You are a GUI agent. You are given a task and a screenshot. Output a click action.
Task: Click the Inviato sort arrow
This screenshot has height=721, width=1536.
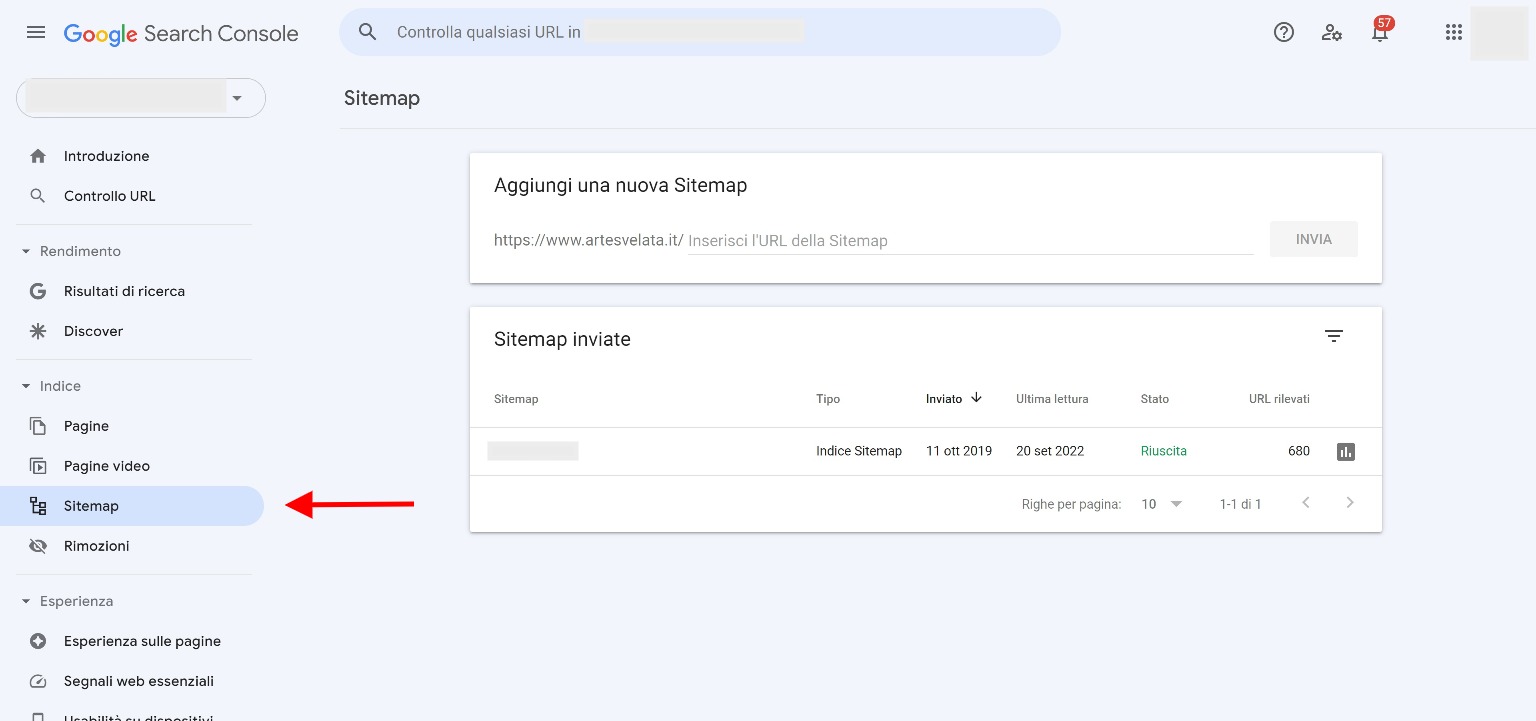click(976, 398)
